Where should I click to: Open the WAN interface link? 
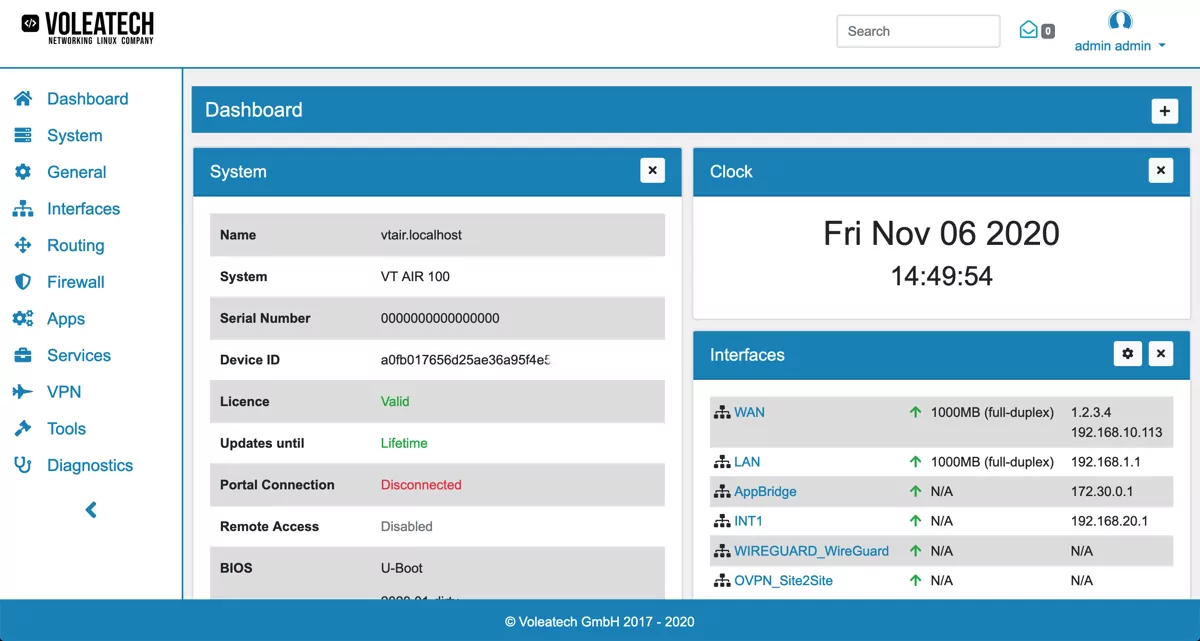749,412
